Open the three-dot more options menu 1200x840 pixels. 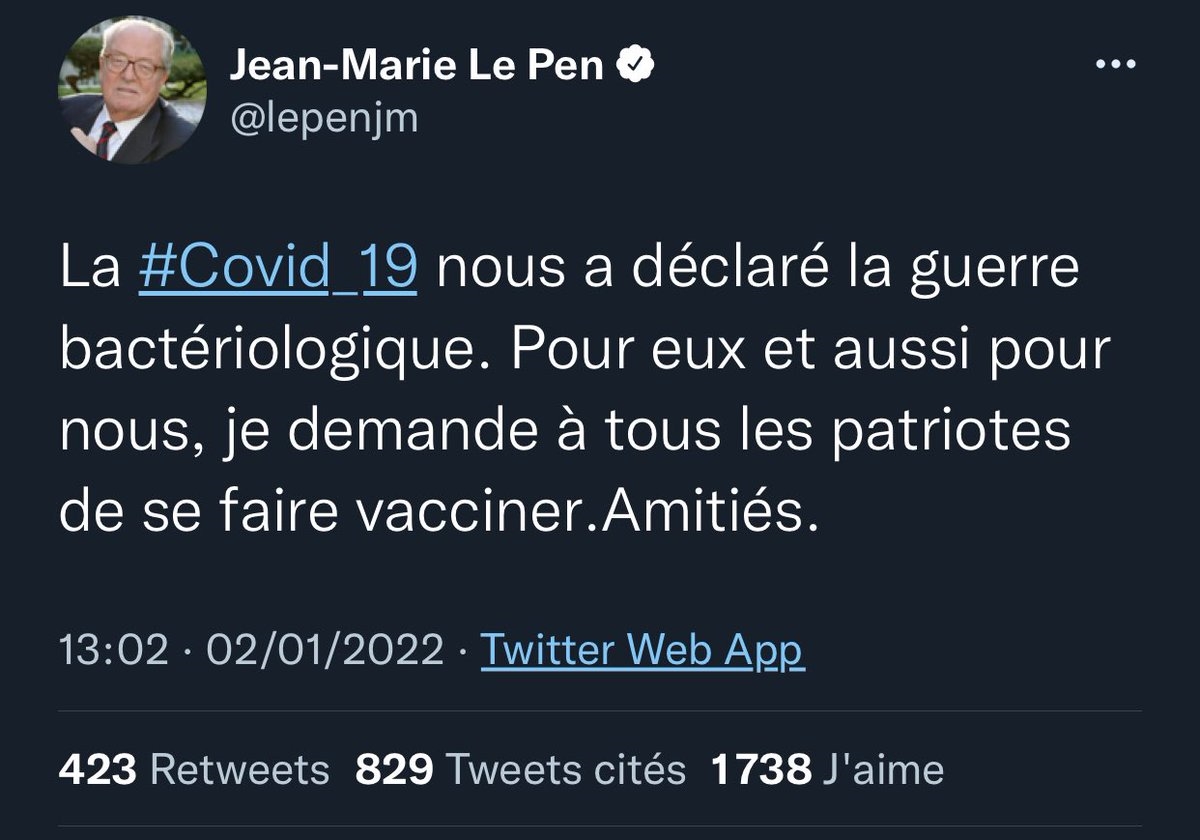[1117, 64]
